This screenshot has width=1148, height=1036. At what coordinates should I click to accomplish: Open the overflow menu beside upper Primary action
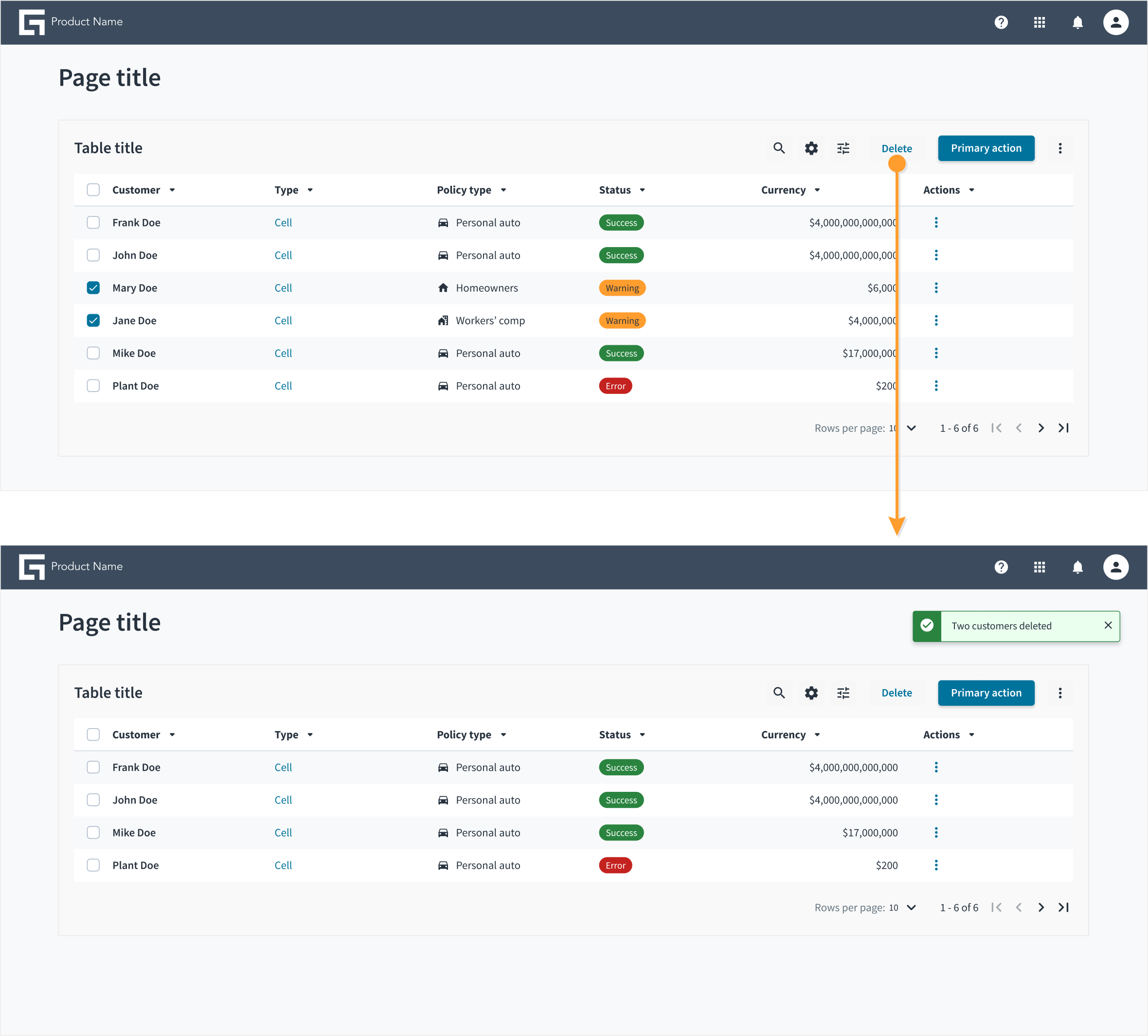1060,148
